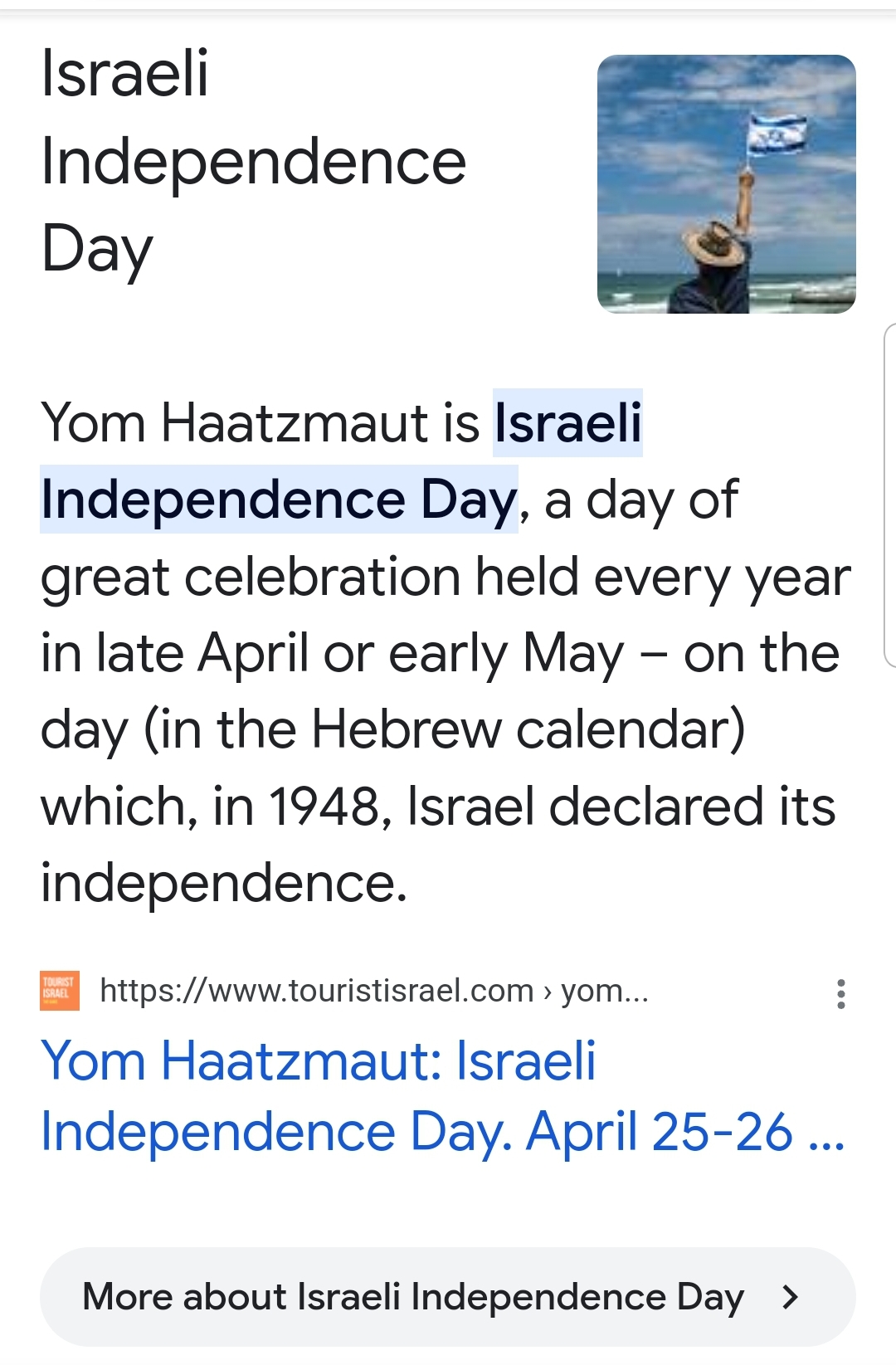Click the touristisrael.com URL text
Image resolution: width=896 pixels, height=1365 pixels.
pyautogui.click(x=316, y=991)
